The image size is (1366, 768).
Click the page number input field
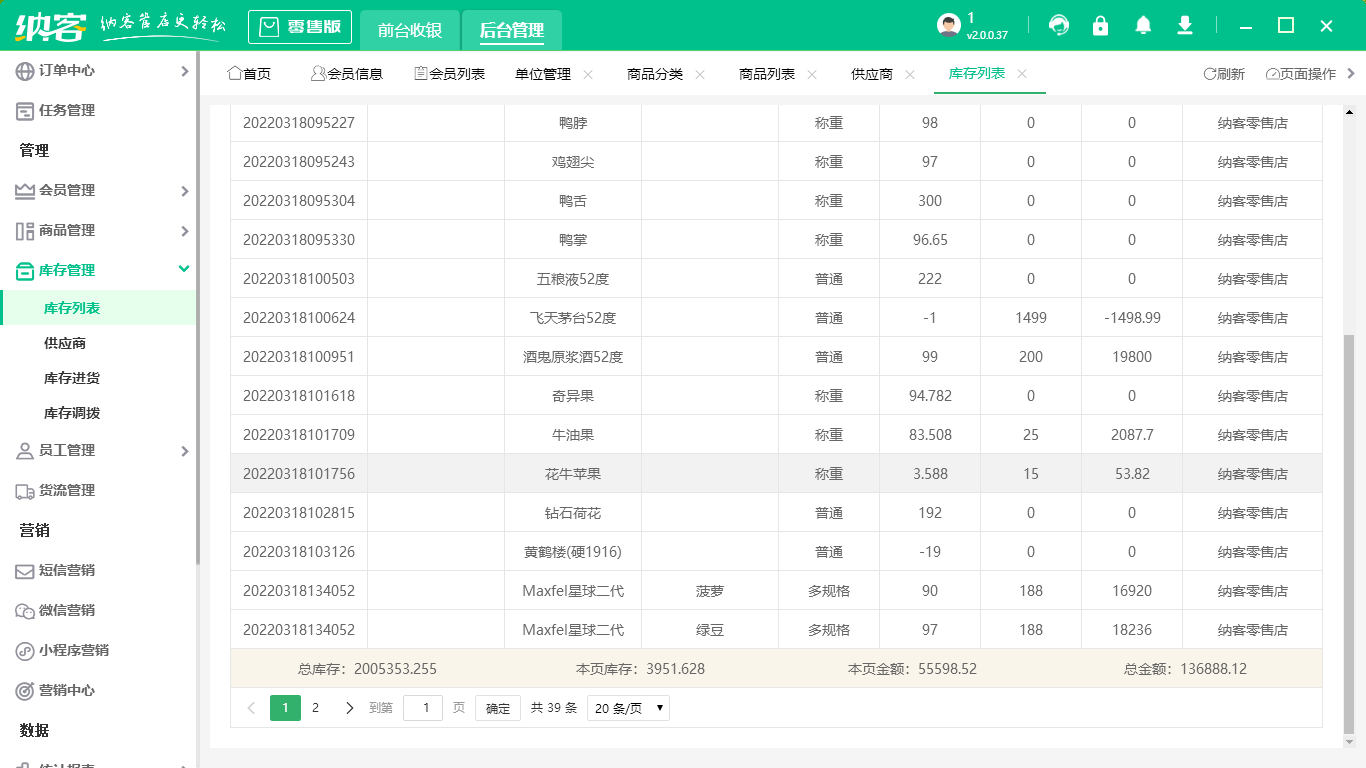coord(423,707)
